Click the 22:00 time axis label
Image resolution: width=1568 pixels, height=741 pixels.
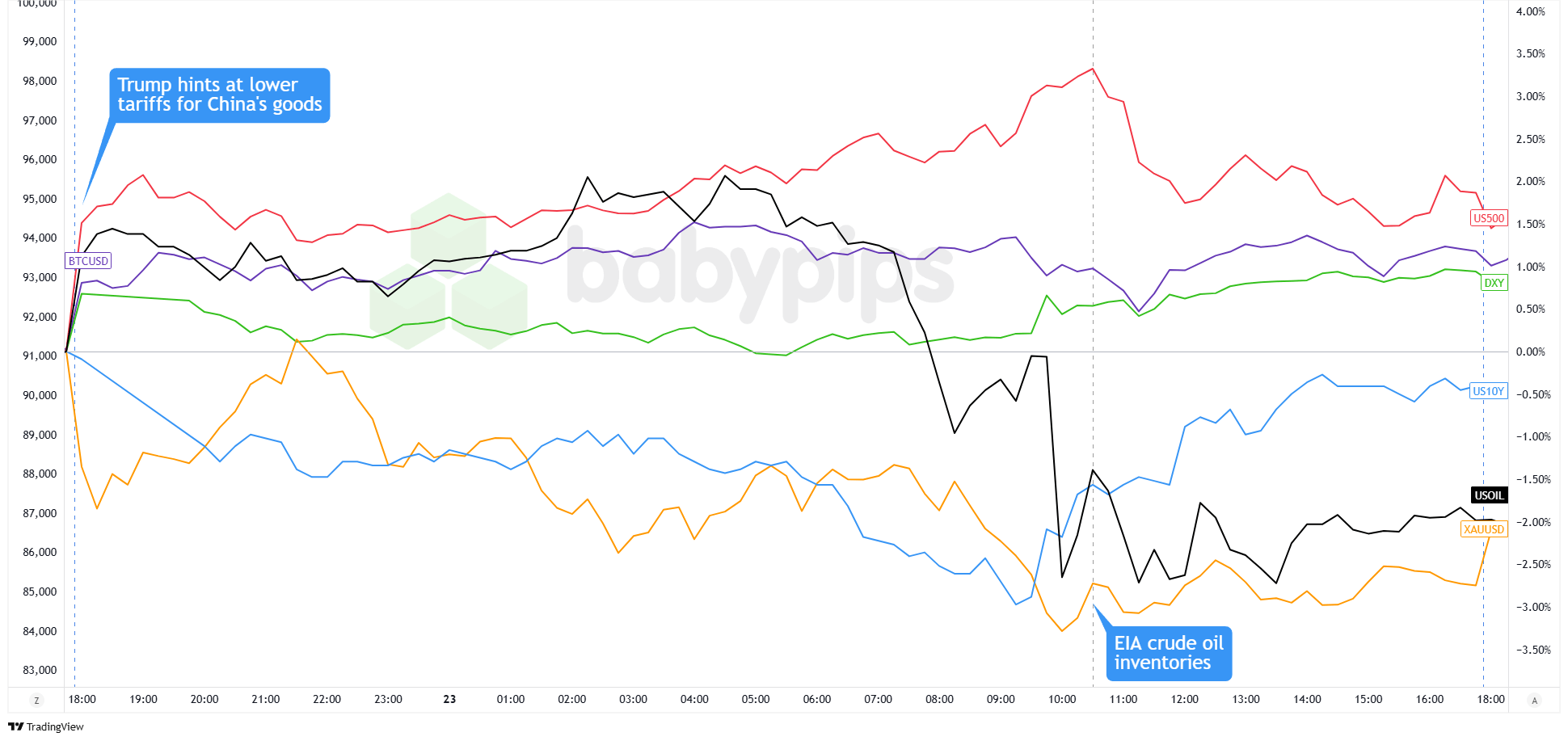point(327,700)
